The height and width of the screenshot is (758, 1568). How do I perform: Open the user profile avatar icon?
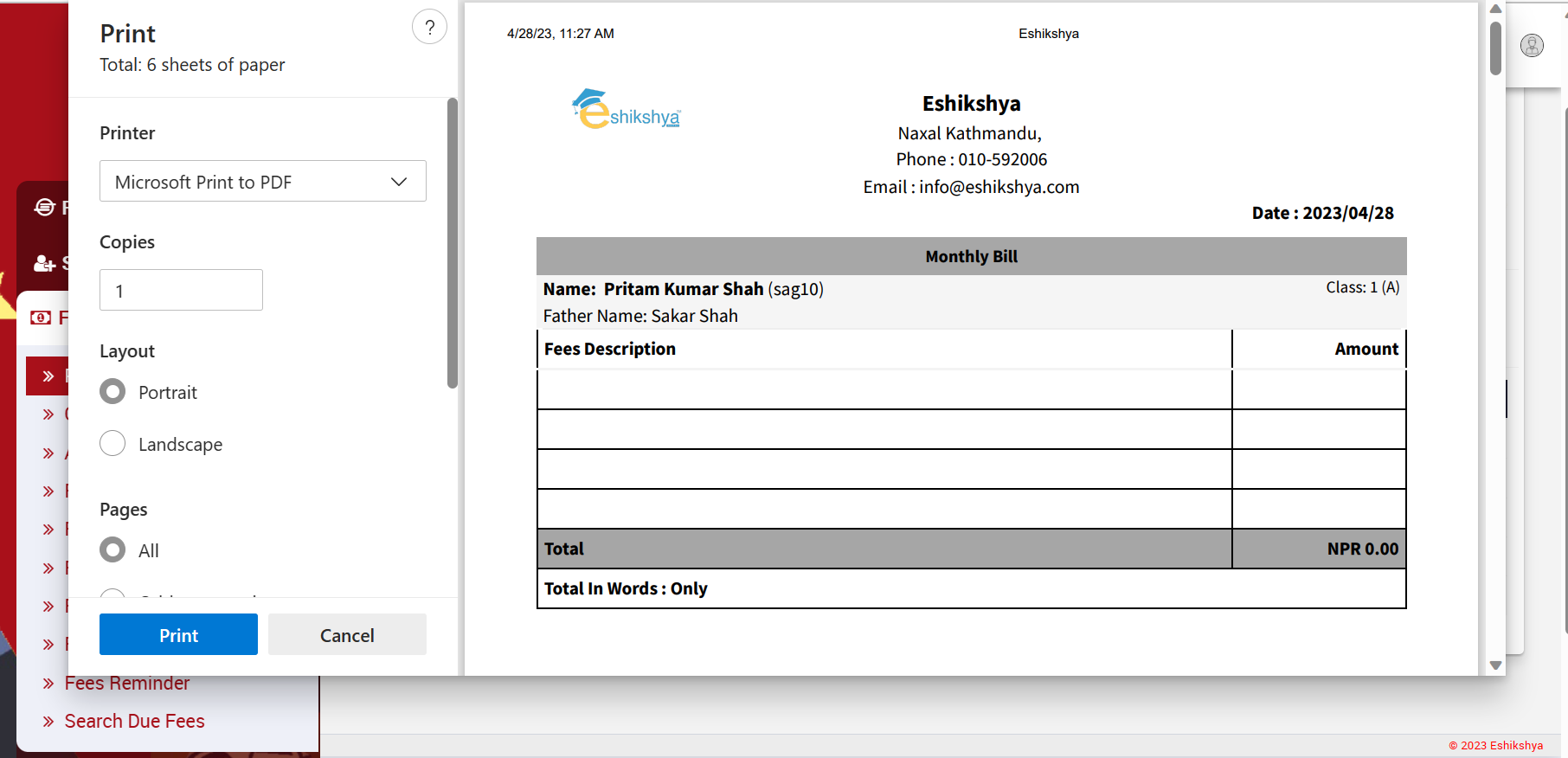click(1532, 46)
